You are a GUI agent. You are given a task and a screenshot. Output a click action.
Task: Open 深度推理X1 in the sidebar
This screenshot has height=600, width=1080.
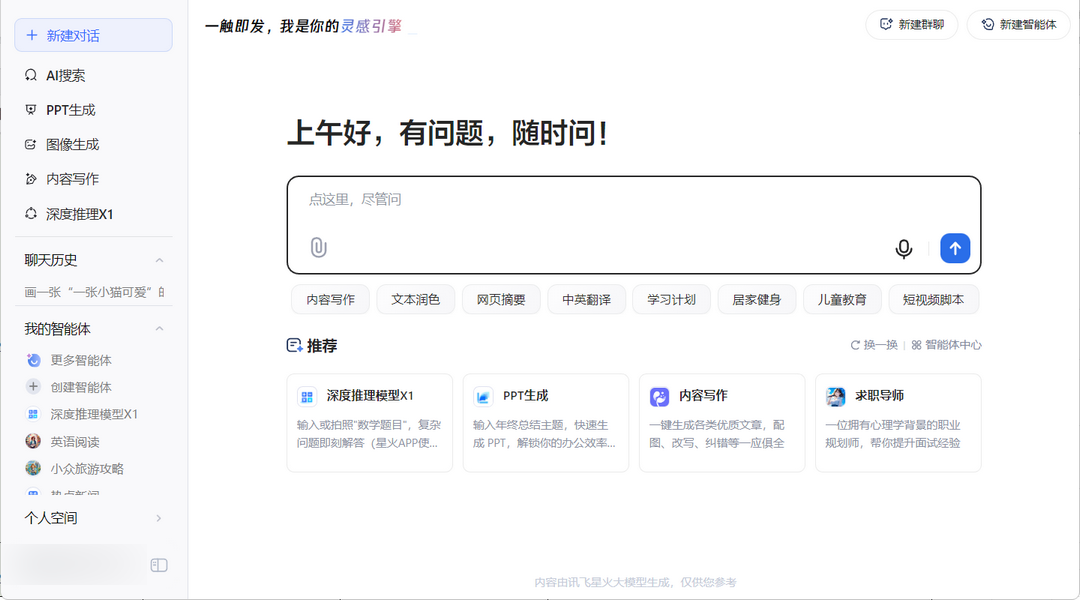[79, 214]
